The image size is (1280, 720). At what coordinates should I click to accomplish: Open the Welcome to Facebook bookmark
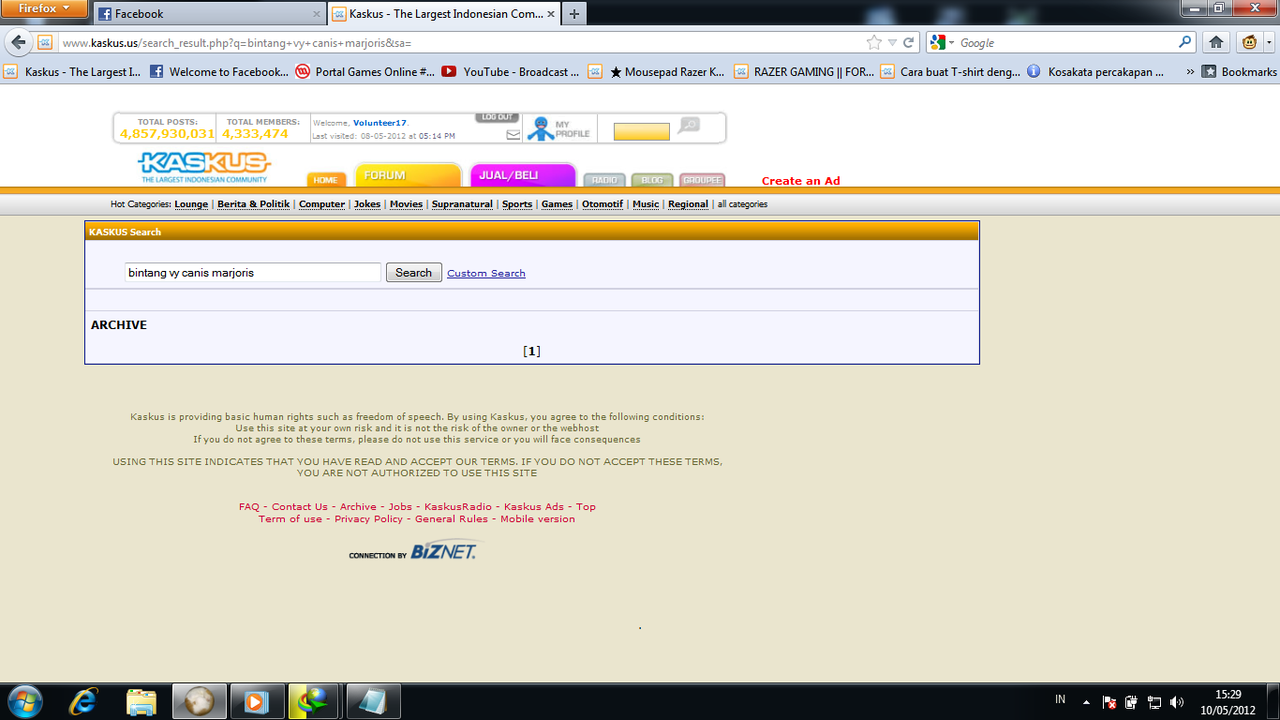coord(219,72)
